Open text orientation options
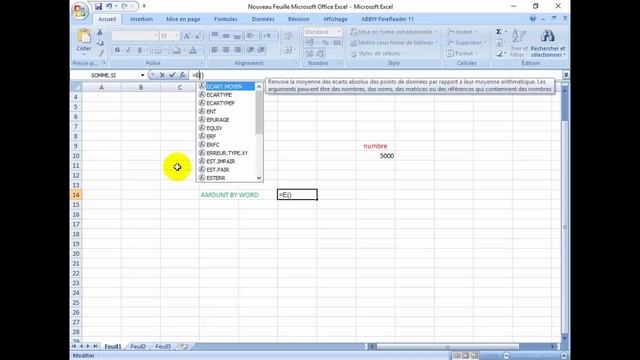 point(251,36)
